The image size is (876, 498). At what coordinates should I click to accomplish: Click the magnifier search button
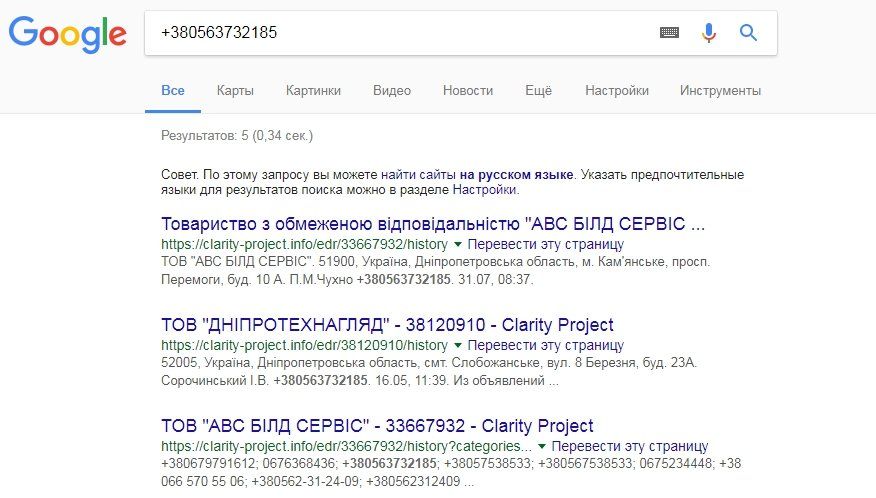click(x=748, y=33)
